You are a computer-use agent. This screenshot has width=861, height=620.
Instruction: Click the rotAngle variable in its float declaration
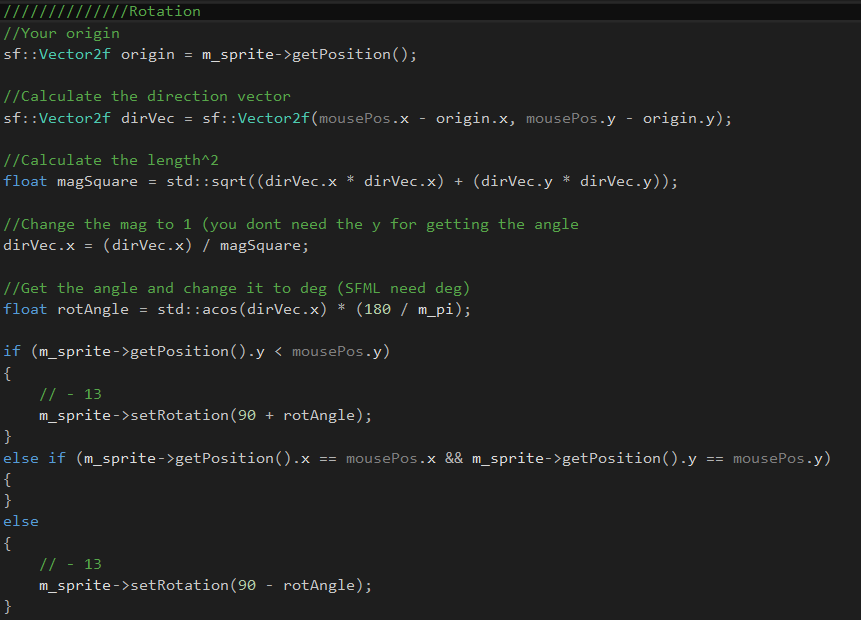coord(93,309)
